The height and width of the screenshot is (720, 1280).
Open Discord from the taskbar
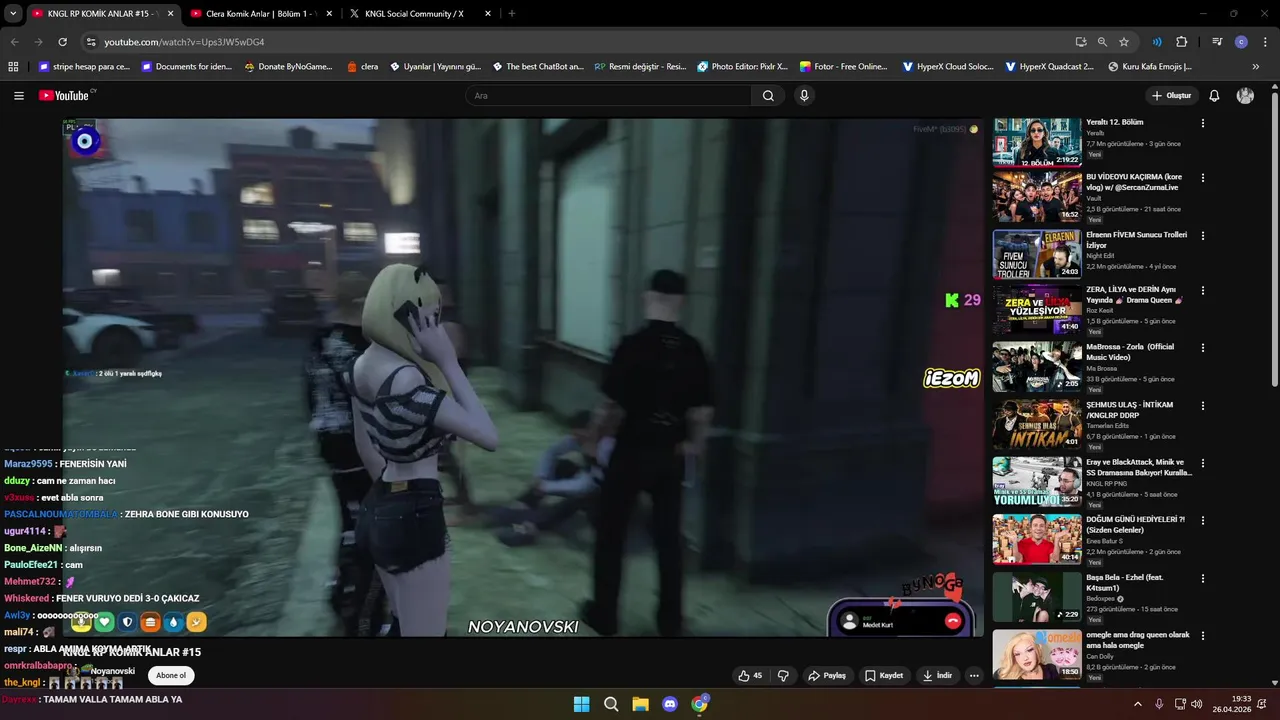tap(670, 704)
